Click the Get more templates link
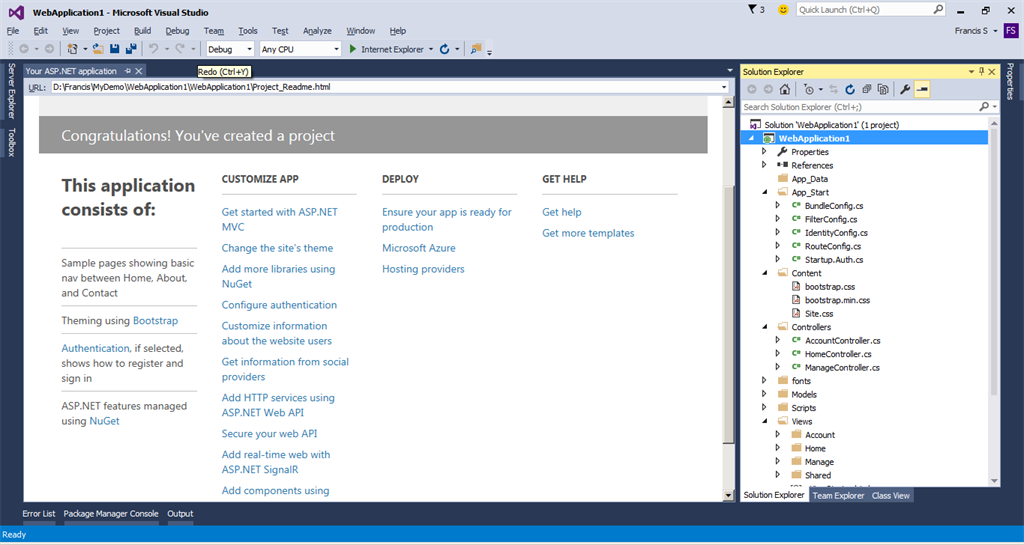 click(x=588, y=233)
